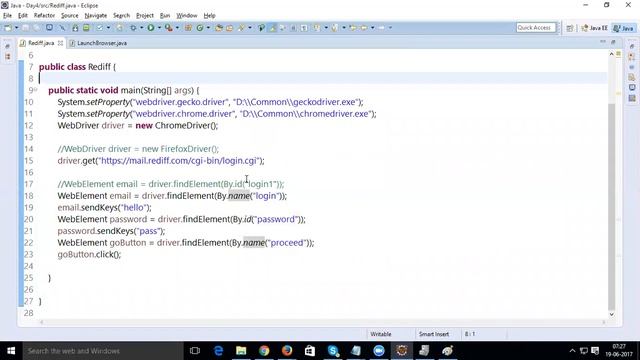The width and height of the screenshot is (640, 360).
Task: Collapse the main method fold toggle on line 9
Action: [x=36, y=89]
